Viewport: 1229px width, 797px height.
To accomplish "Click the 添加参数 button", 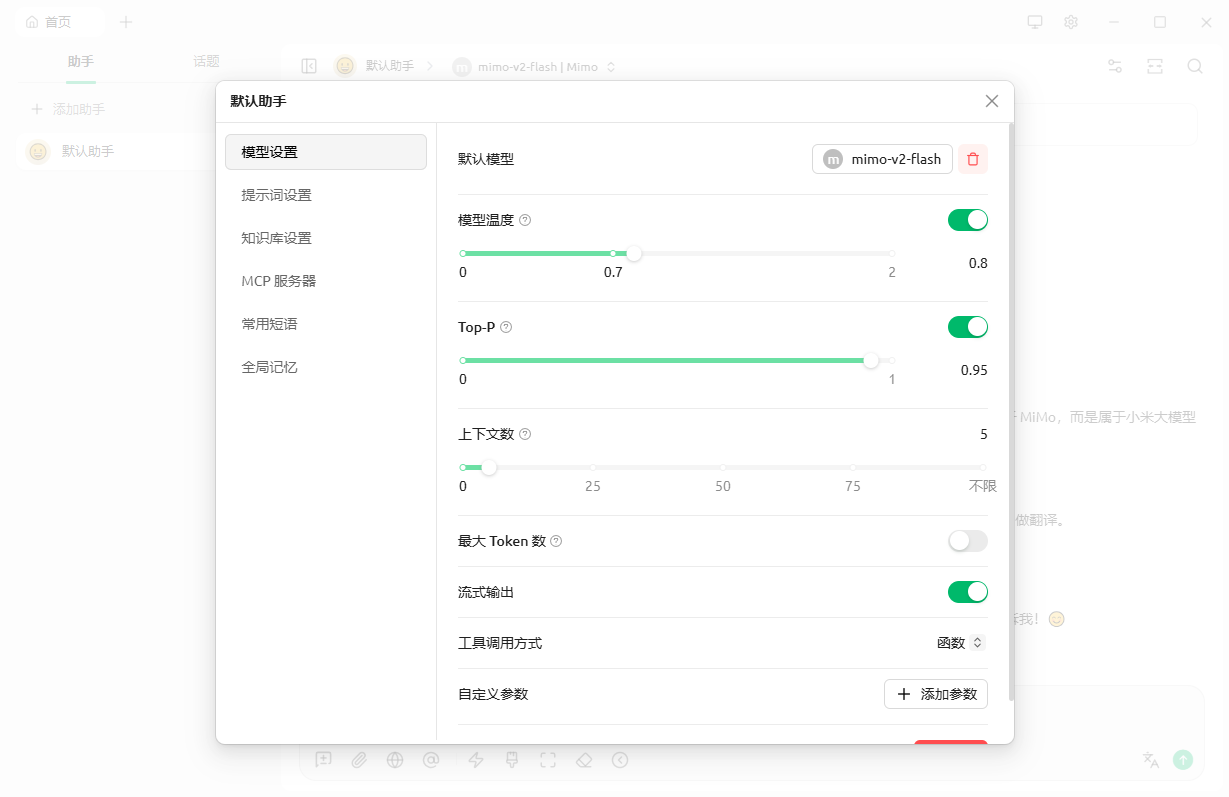I will click(x=935, y=694).
